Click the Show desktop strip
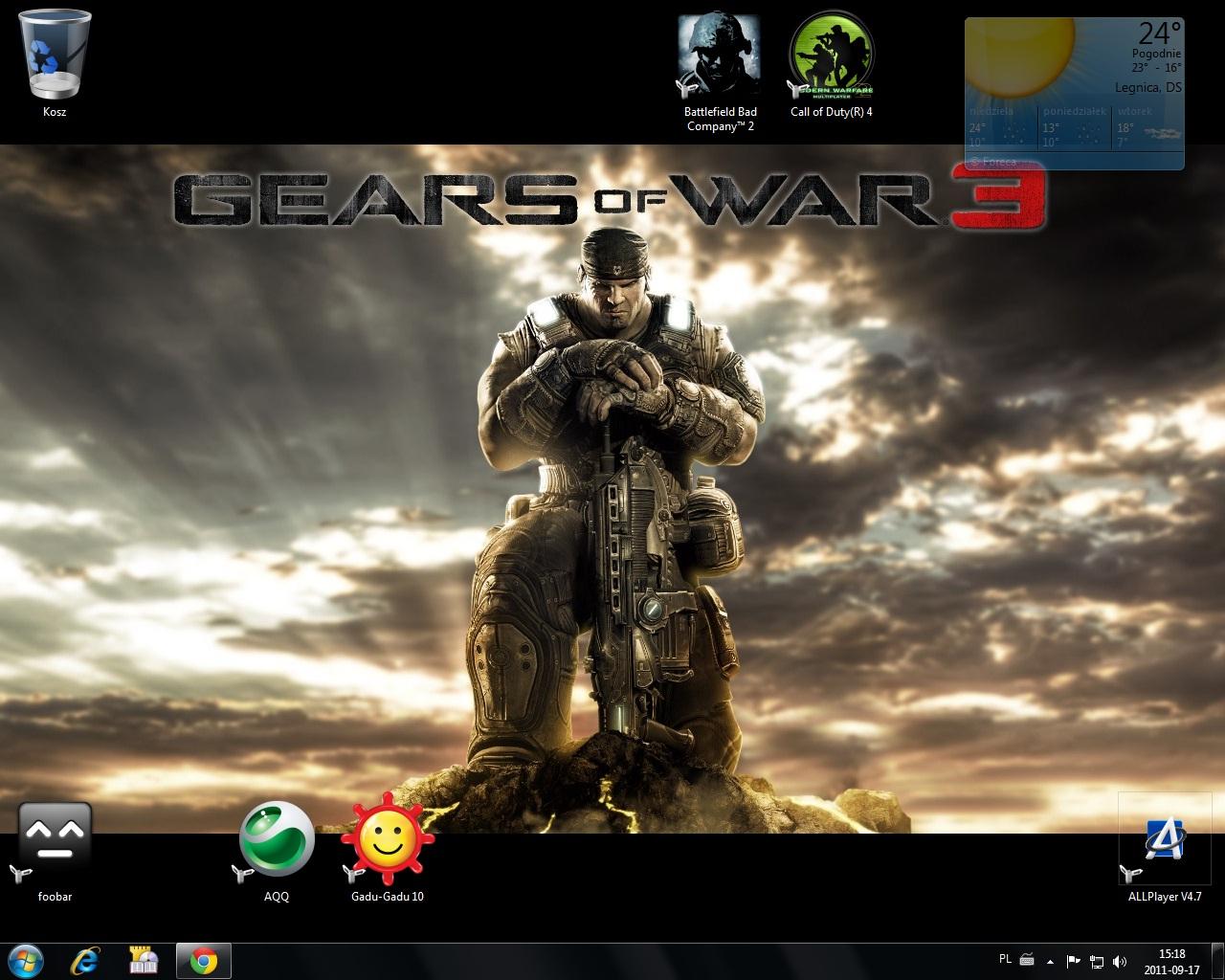The image size is (1225, 980). coord(1217,961)
